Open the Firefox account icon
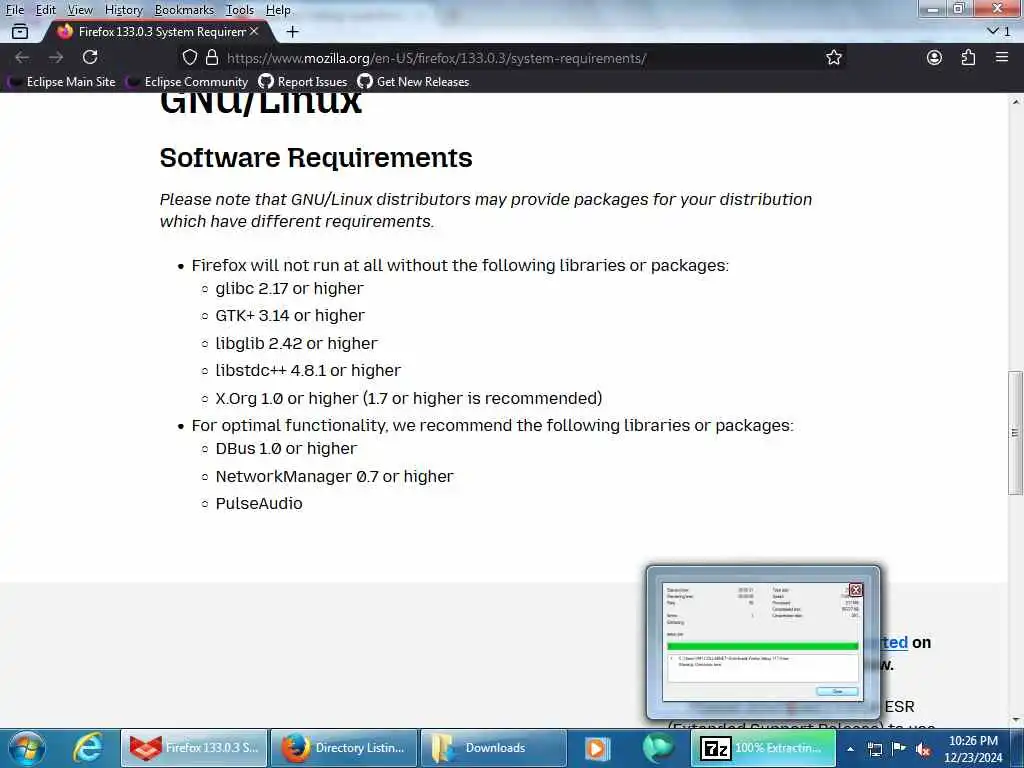 (x=935, y=57)
